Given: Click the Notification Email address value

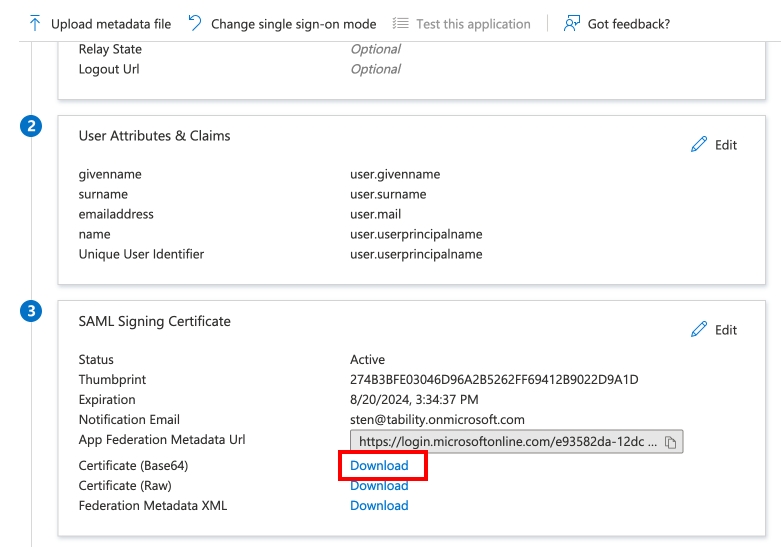Looking at the screenshot, I should point(437,420).
